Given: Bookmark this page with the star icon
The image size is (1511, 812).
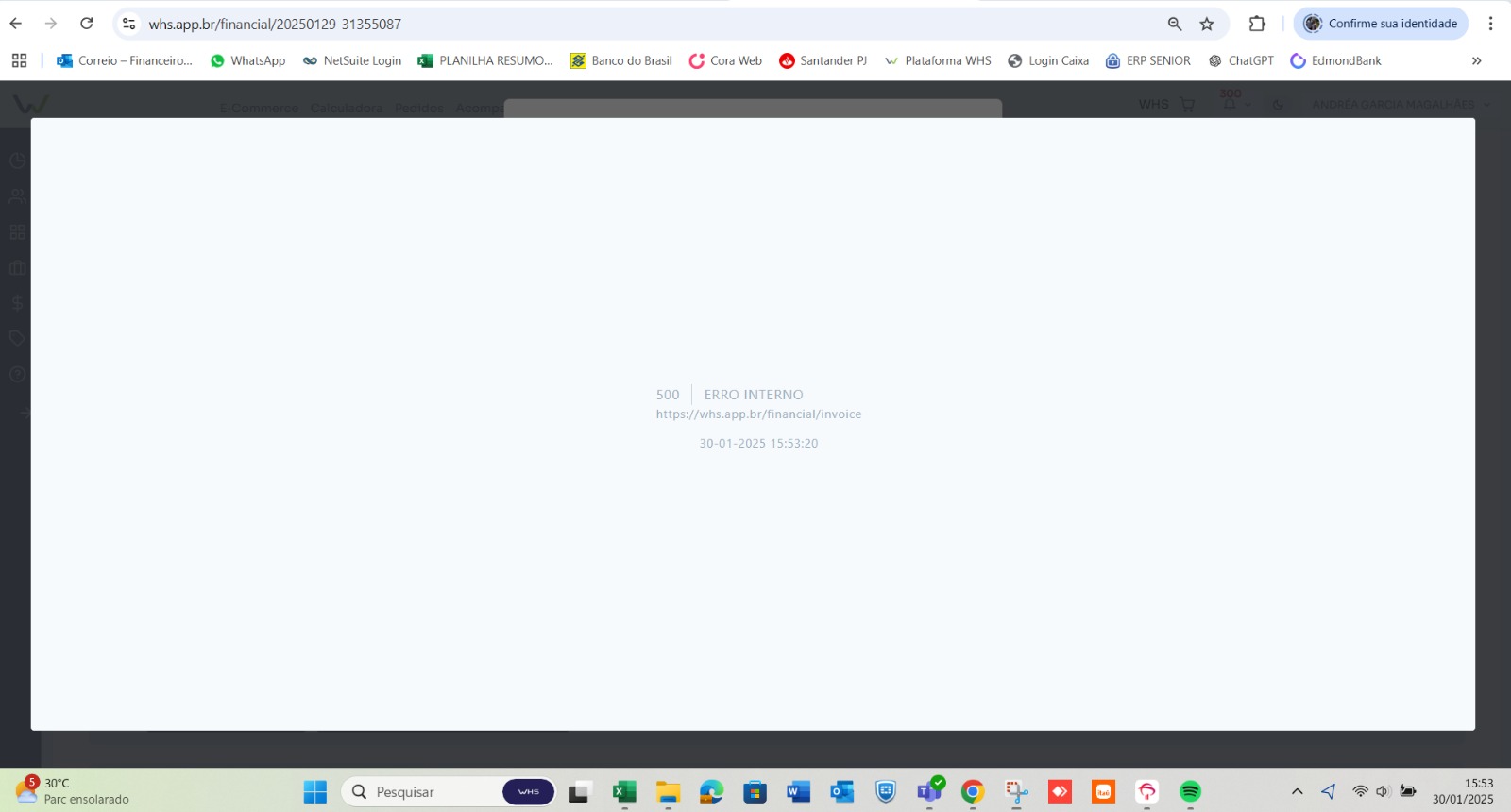Looking at the screenshot, I should point(1207,24).
